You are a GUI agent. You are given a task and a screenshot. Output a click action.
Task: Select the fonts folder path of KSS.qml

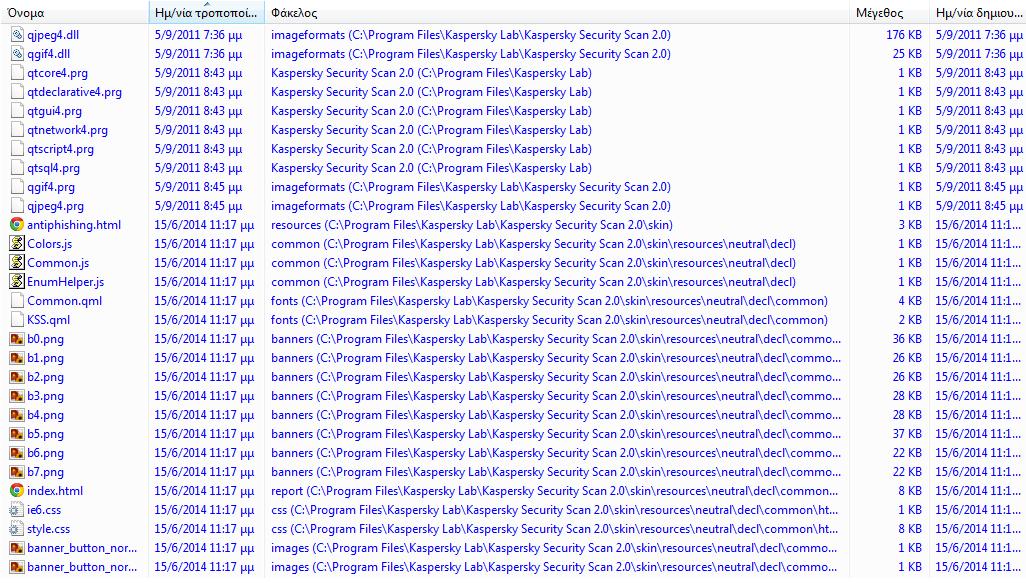tap(549, 319)
